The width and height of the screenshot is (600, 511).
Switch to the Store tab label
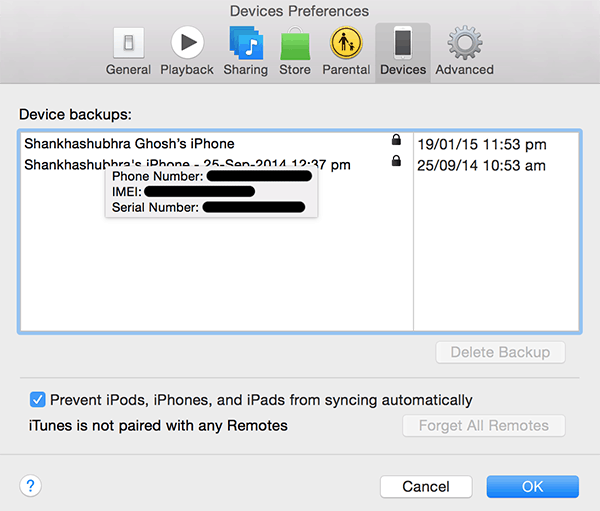295,70
